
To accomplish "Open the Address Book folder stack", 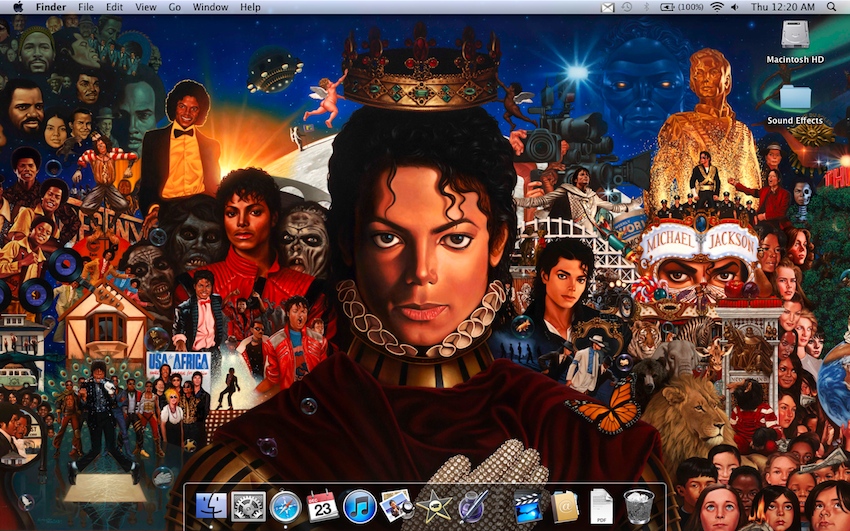I will (x=565, y=507).
